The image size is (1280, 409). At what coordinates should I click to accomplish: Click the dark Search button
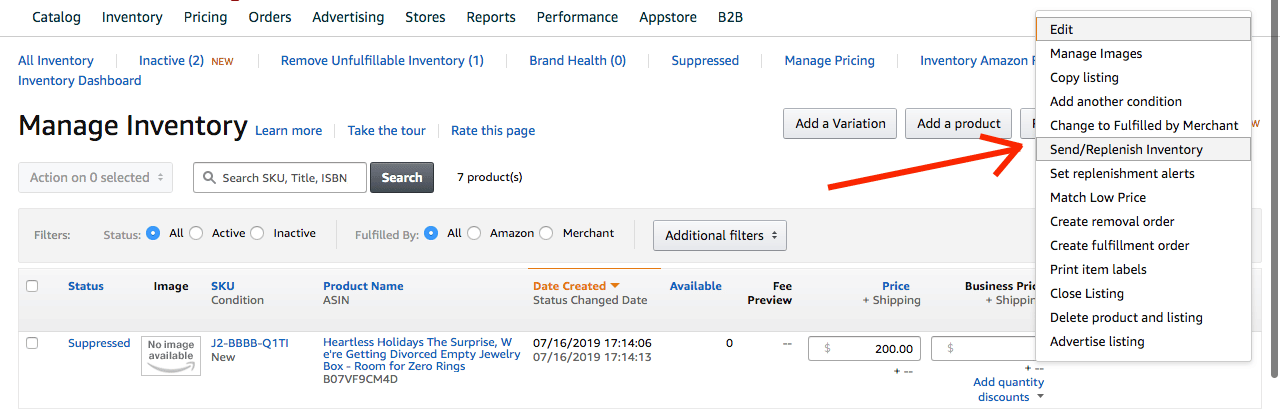tap(402, 177)
